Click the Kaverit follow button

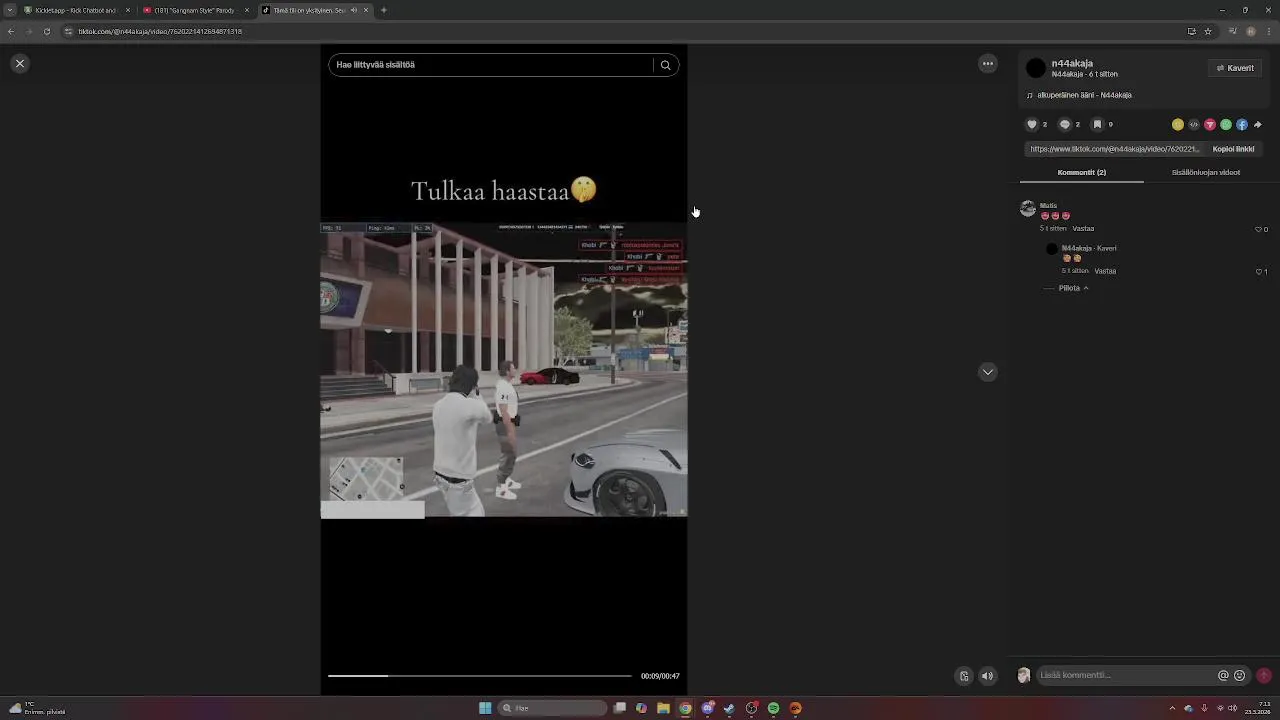pyautogui.click(x=1235, y=68)
